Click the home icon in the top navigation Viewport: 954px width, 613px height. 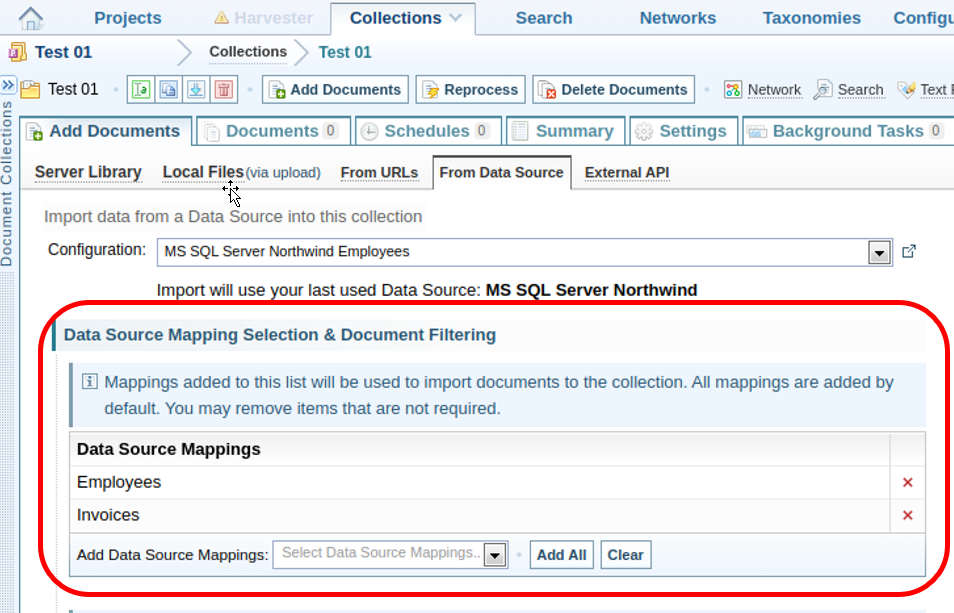32,18
